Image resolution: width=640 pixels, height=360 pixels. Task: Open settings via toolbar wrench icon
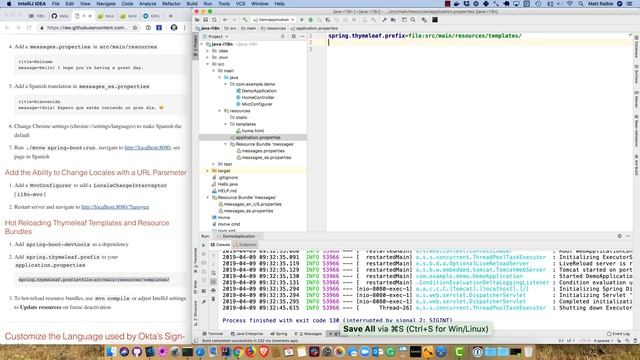[x=384, y=20]
